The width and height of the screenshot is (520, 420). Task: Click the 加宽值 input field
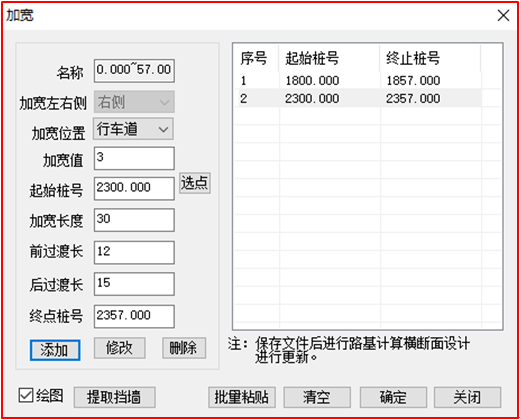pos(134,158)
